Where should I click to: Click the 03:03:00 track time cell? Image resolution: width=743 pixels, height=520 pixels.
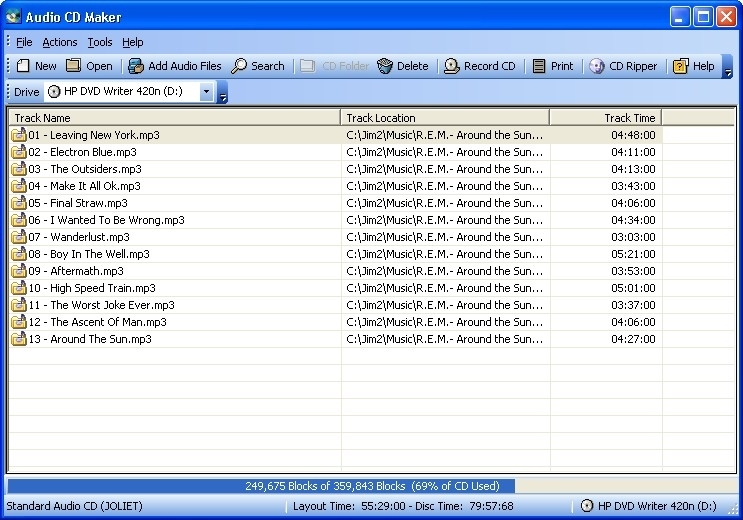[633, 237]
